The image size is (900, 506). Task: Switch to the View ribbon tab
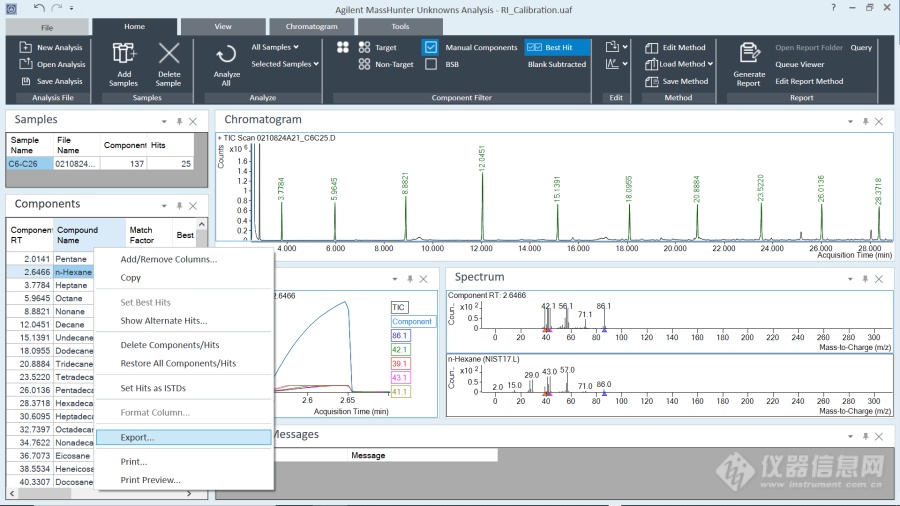point(223,26)
